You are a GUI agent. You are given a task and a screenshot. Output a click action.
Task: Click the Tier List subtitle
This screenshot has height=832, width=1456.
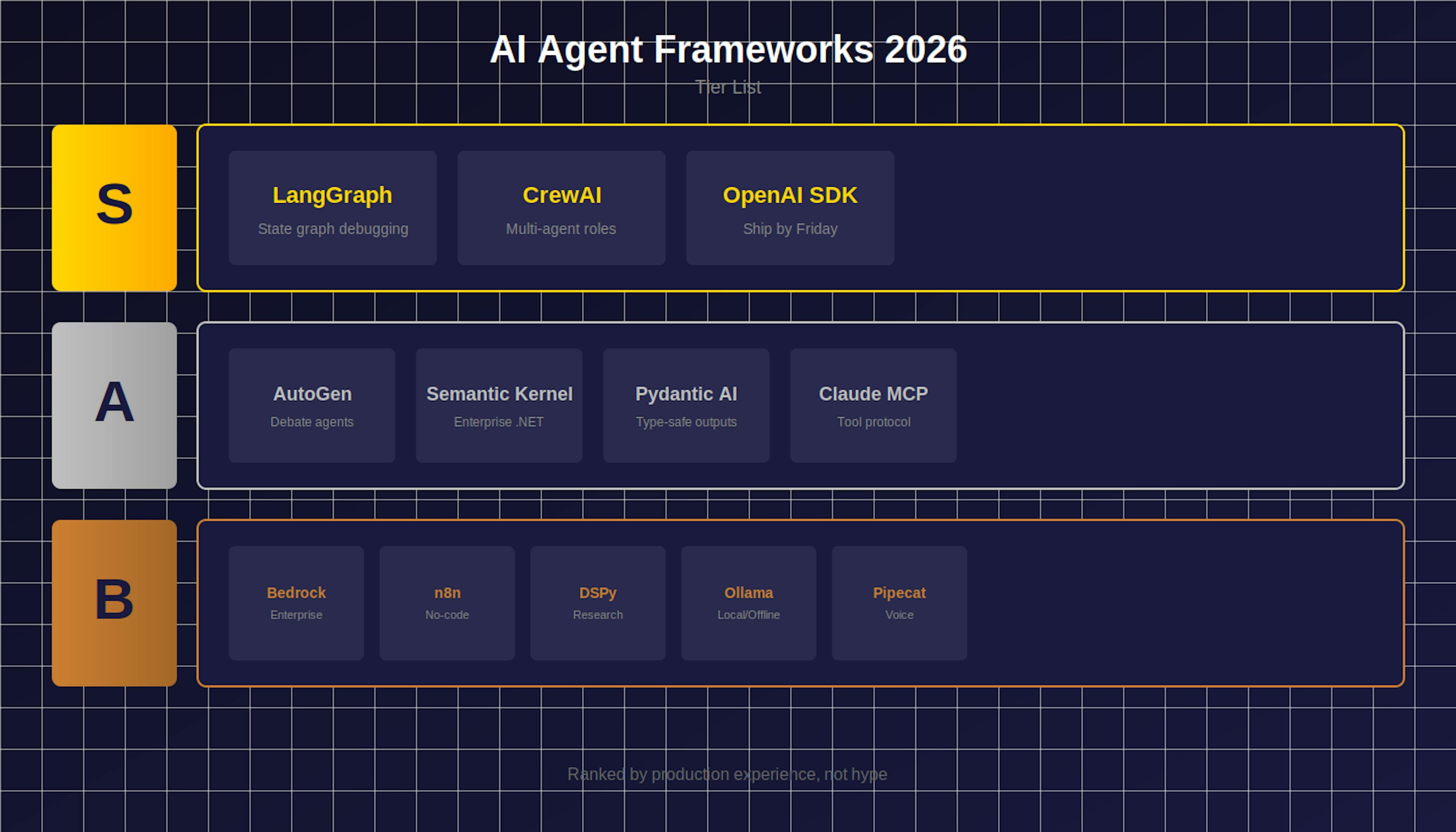pyautogui.click(x=728, y=87)
